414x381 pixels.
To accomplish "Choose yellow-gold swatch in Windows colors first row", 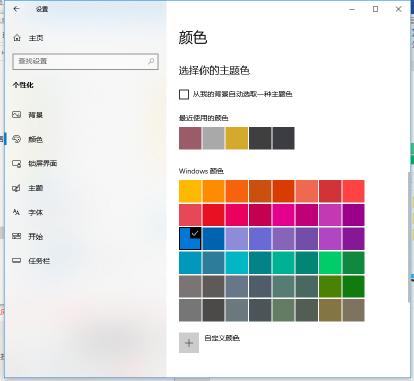I will 190,191.
